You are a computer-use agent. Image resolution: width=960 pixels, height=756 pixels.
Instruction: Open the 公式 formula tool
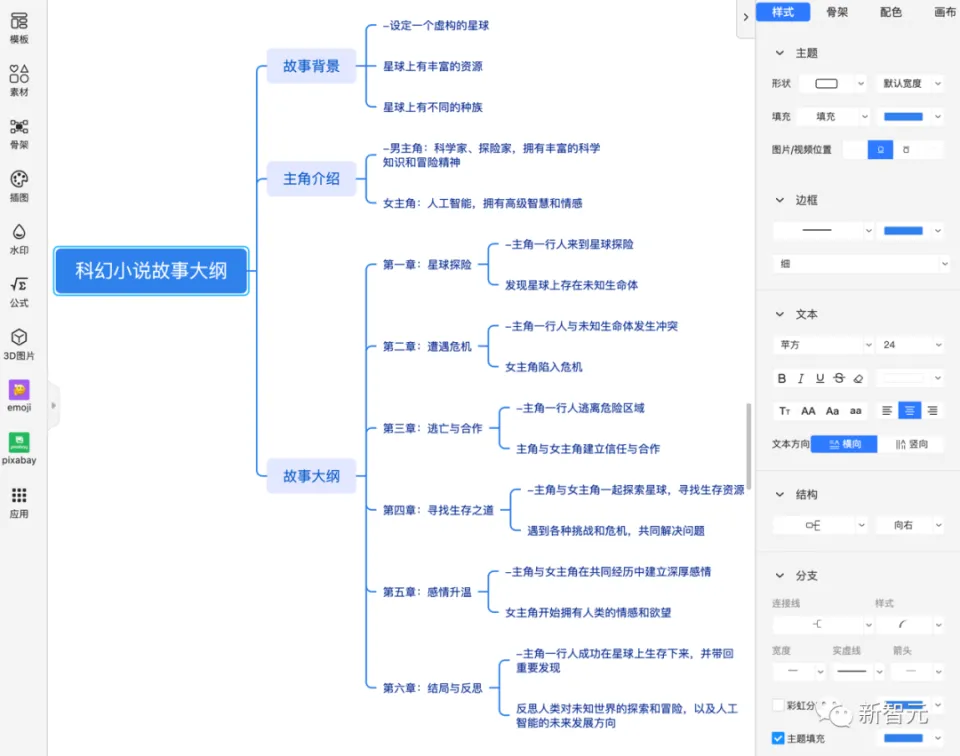pyautogui.click(x=19, y=291)
